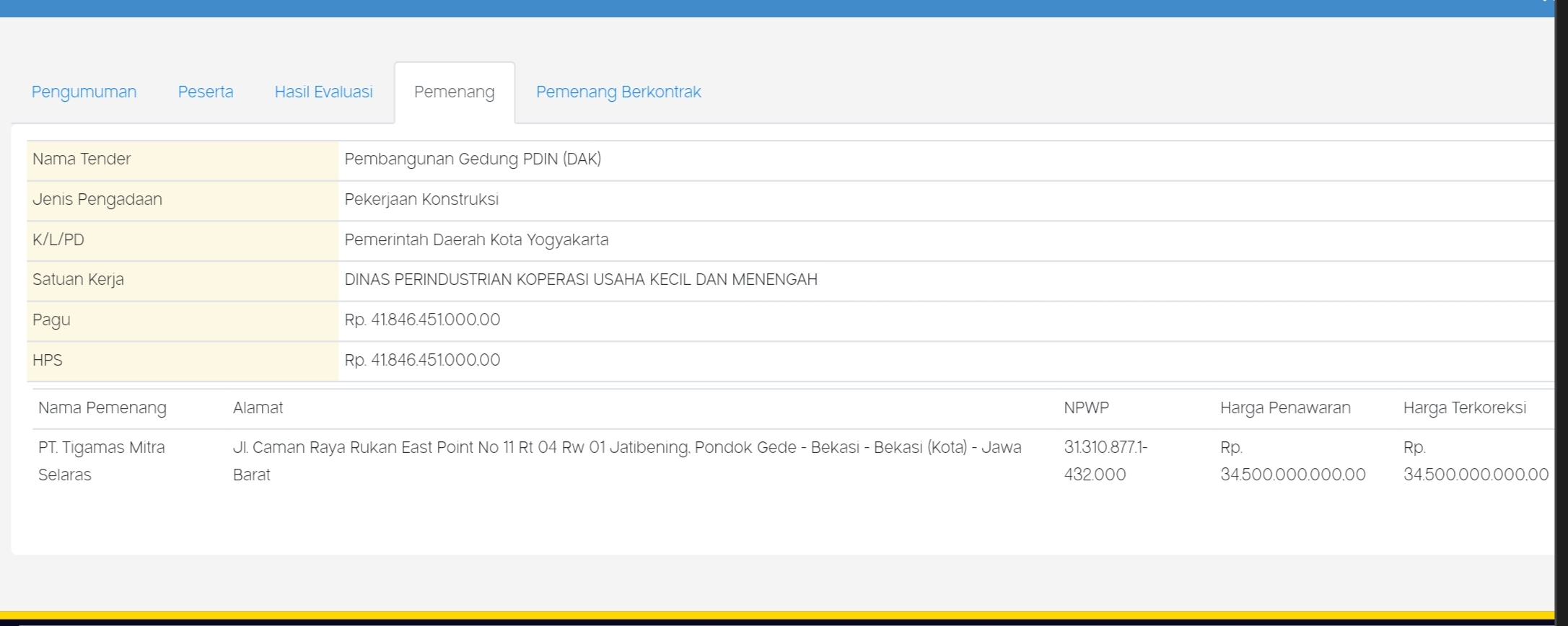Image resolution: width=1568 pixels, height=626 pixels.
Task: Click the Nama Pemenang column header
Action: (102, 408)
